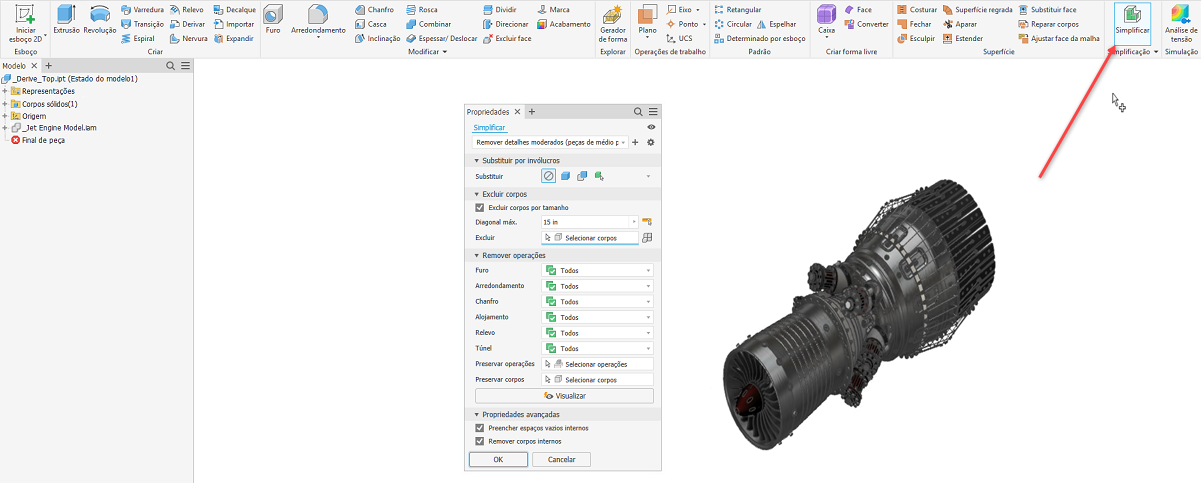Select the Caixa freeform box tool

click(x=826, y=20)
